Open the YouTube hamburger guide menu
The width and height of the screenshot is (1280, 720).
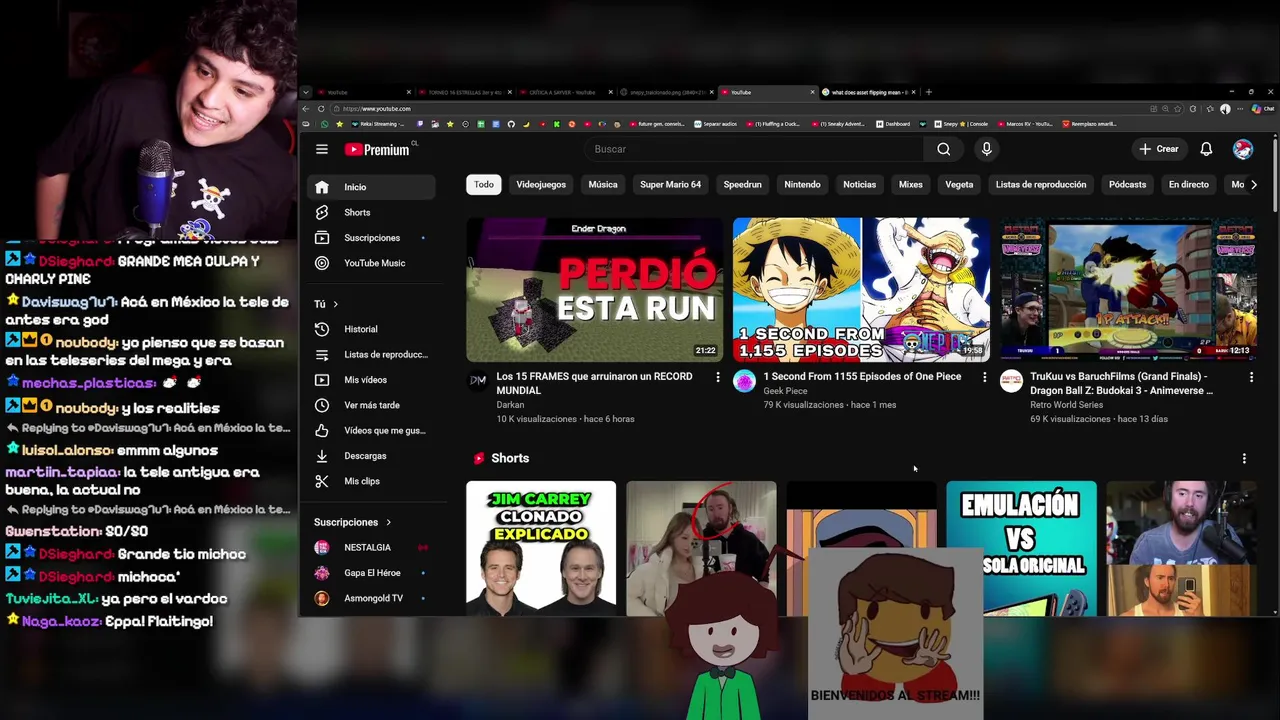pos(322,149)
